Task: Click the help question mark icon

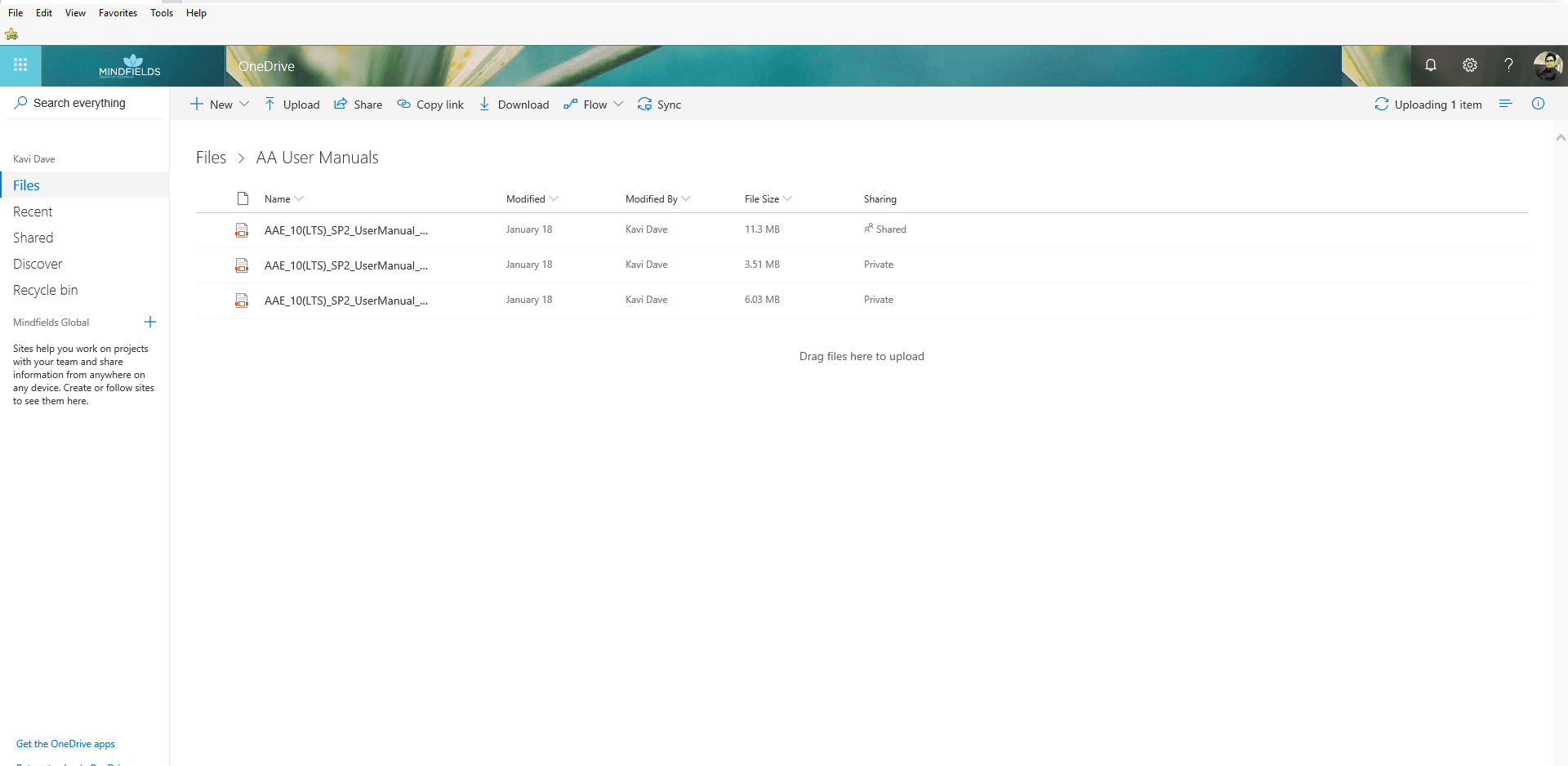Action: coord(1508,65)
